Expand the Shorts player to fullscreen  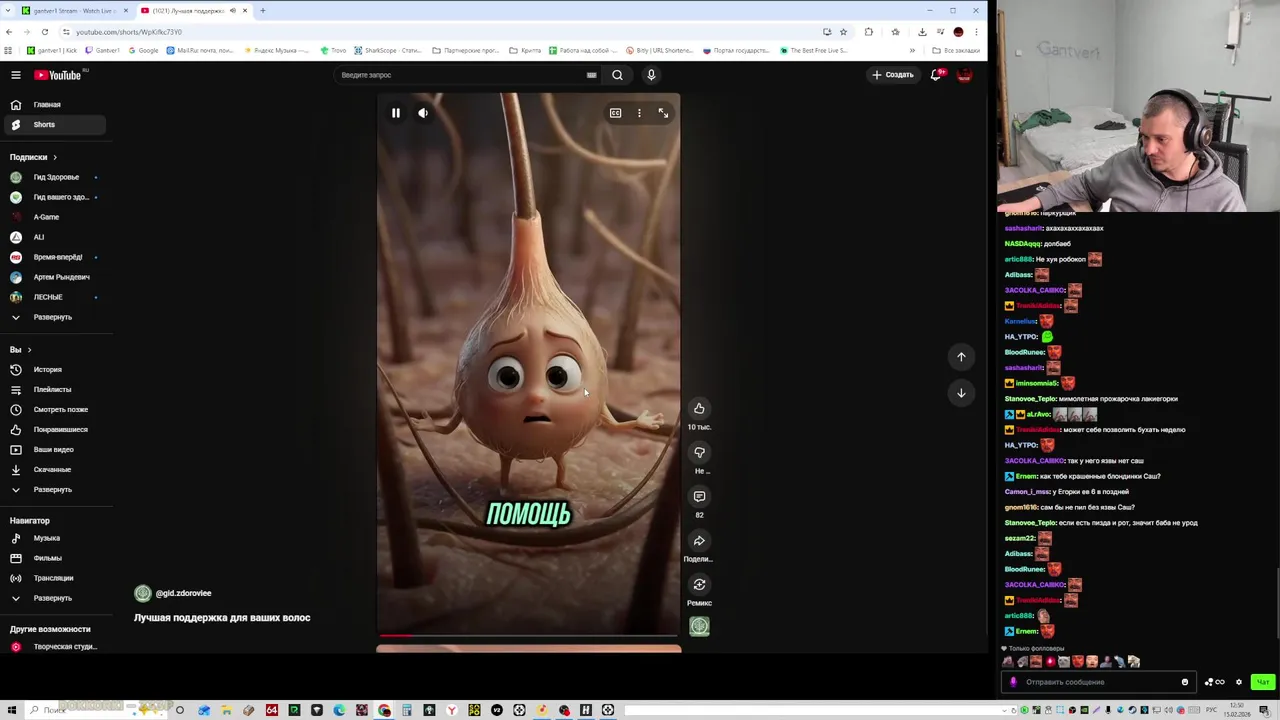[663, 113]
